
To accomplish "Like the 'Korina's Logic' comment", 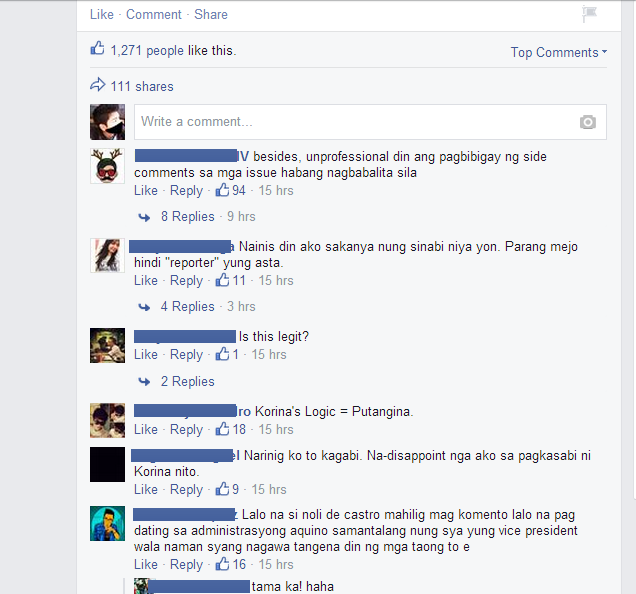I will [146, 429].
